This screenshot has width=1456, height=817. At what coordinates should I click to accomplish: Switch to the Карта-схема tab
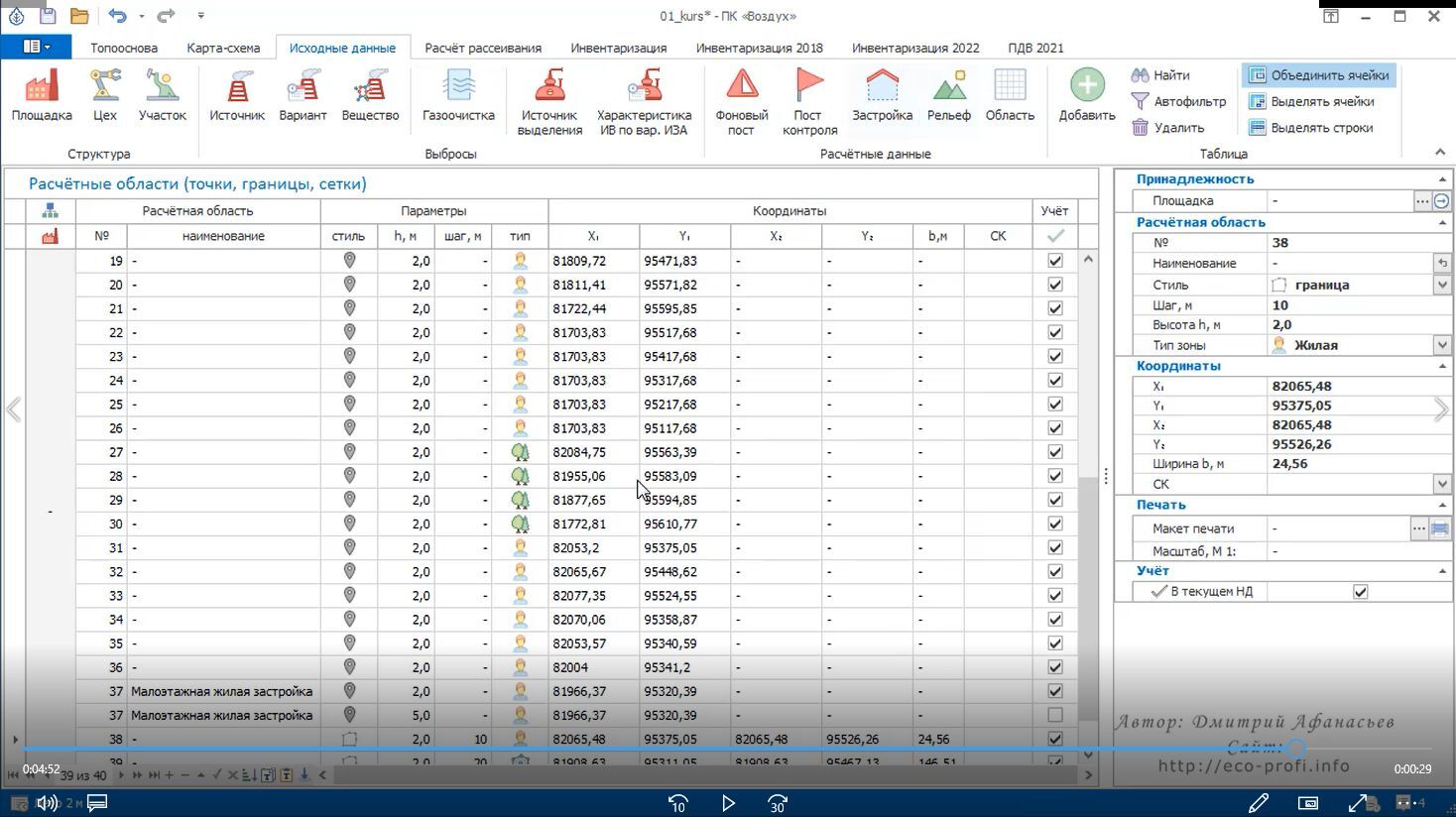223,48
